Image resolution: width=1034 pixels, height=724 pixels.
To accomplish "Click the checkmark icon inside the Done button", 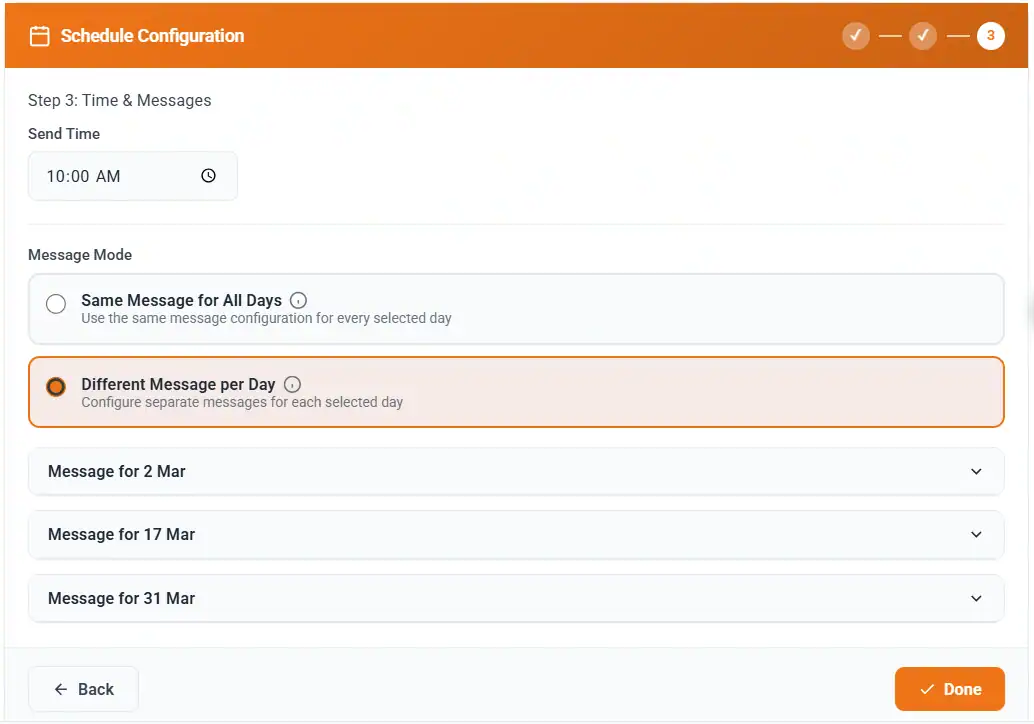I will 925,689.
